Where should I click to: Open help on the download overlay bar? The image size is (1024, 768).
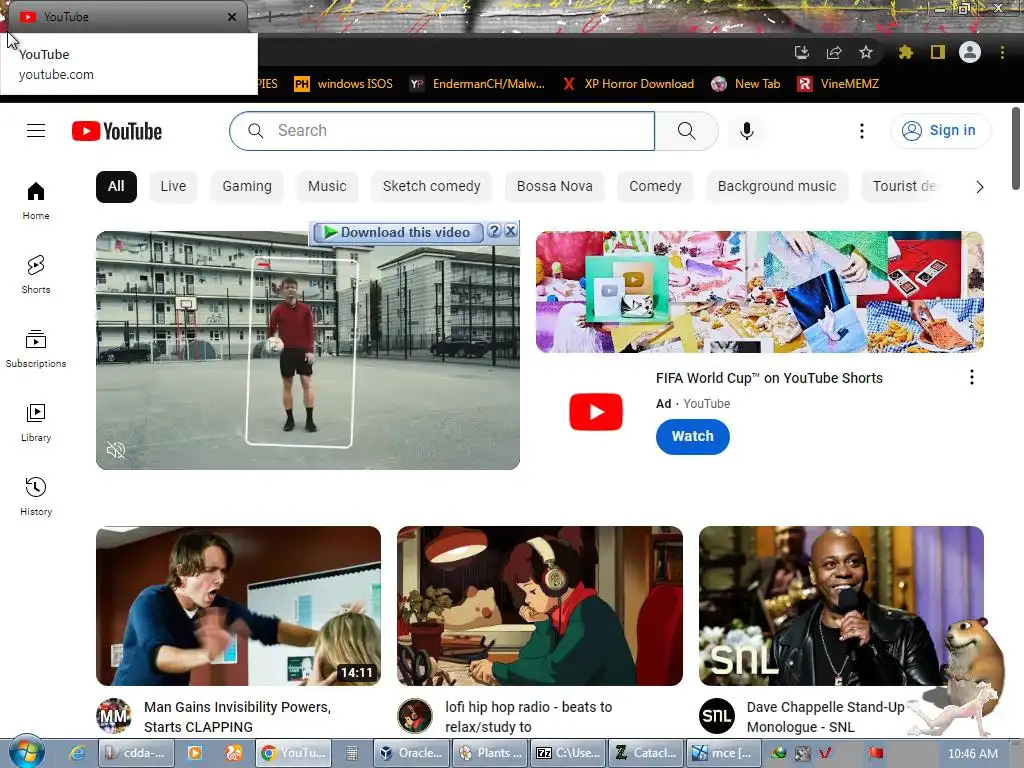(494, 231)
